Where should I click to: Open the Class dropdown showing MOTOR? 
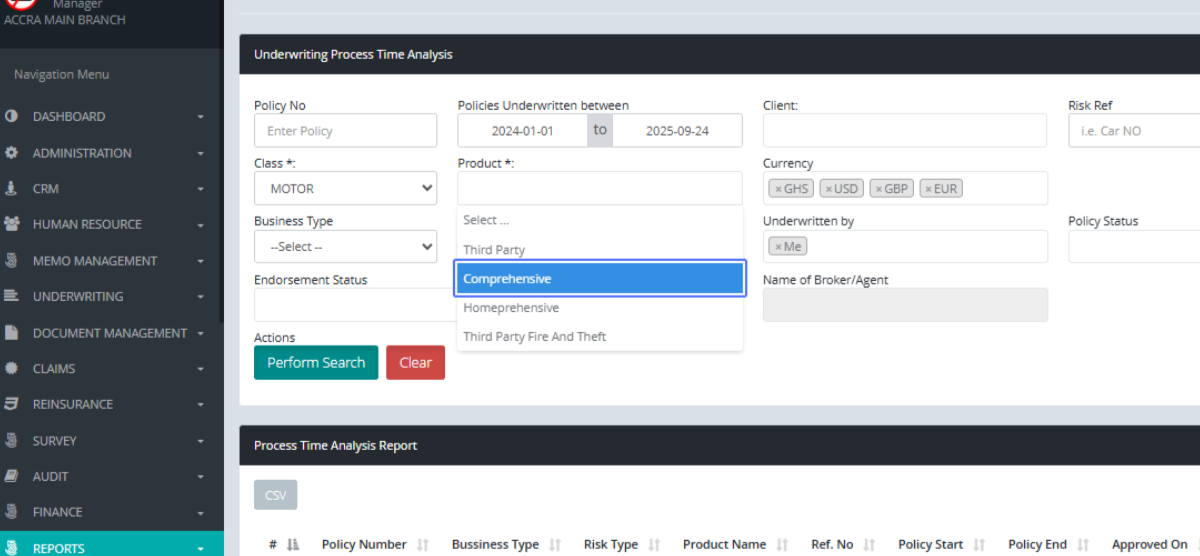[x=345, y=188]
